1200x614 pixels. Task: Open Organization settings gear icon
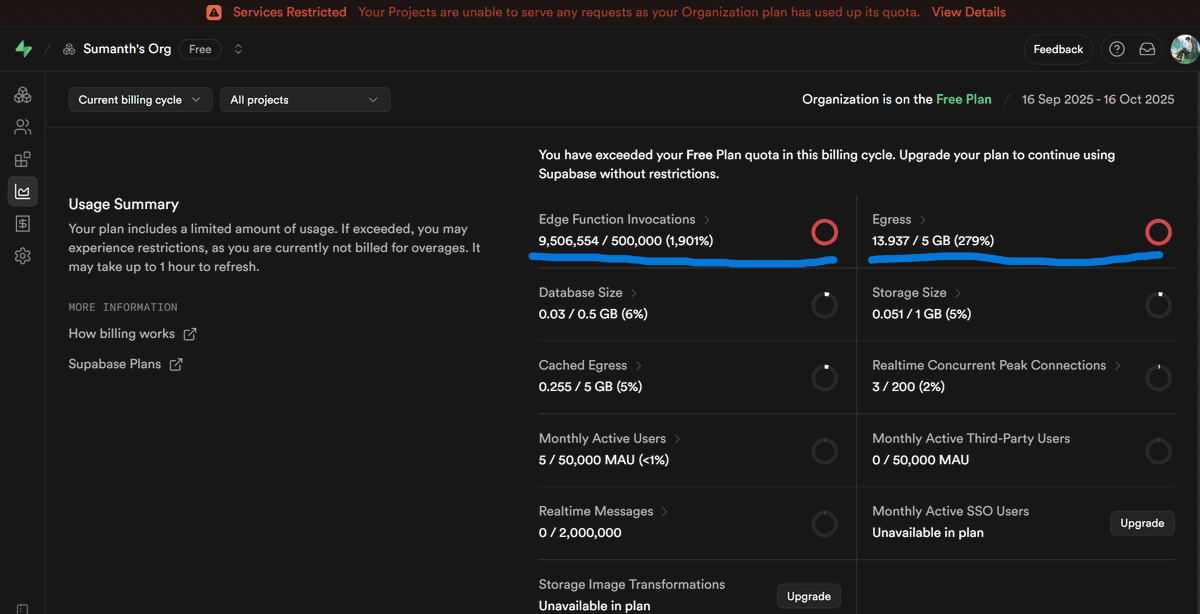coord(23,256)
